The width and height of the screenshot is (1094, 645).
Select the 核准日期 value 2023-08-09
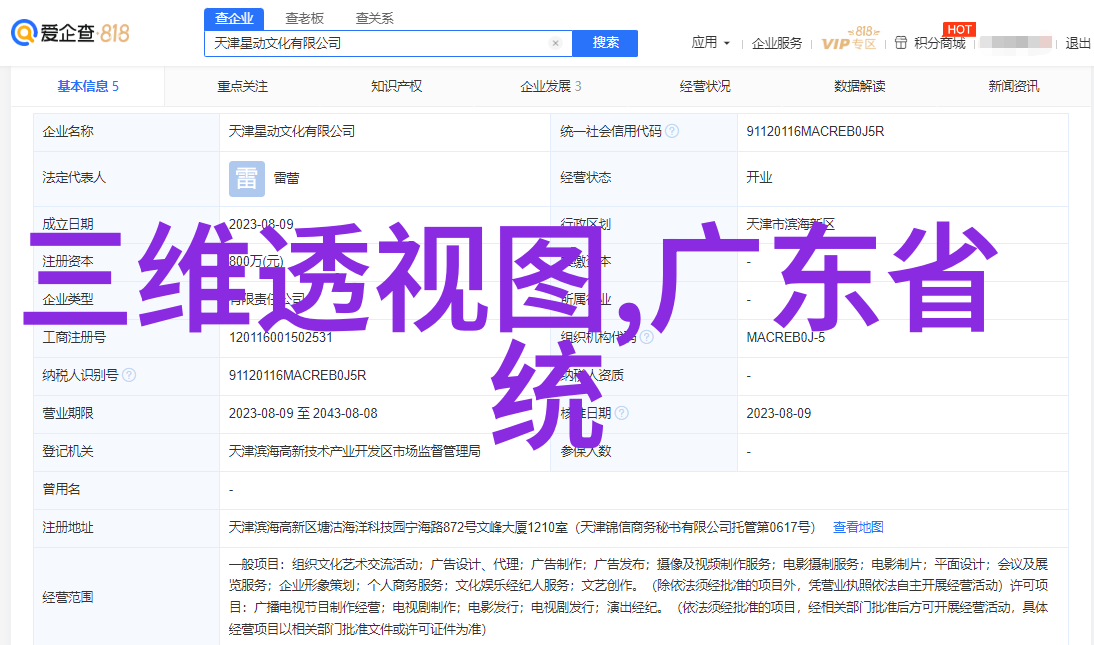click(779, 413)
